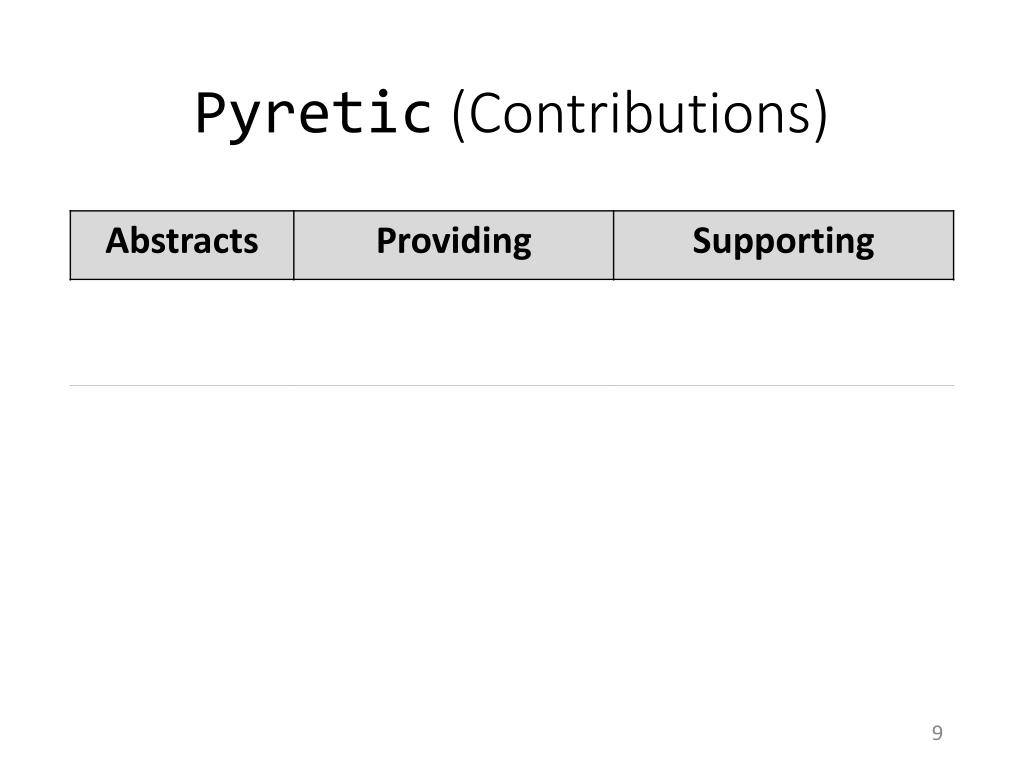Click the border between the Abstracts and Providing cells
This screenshot has width=1024, height=768.
(294, 245)
